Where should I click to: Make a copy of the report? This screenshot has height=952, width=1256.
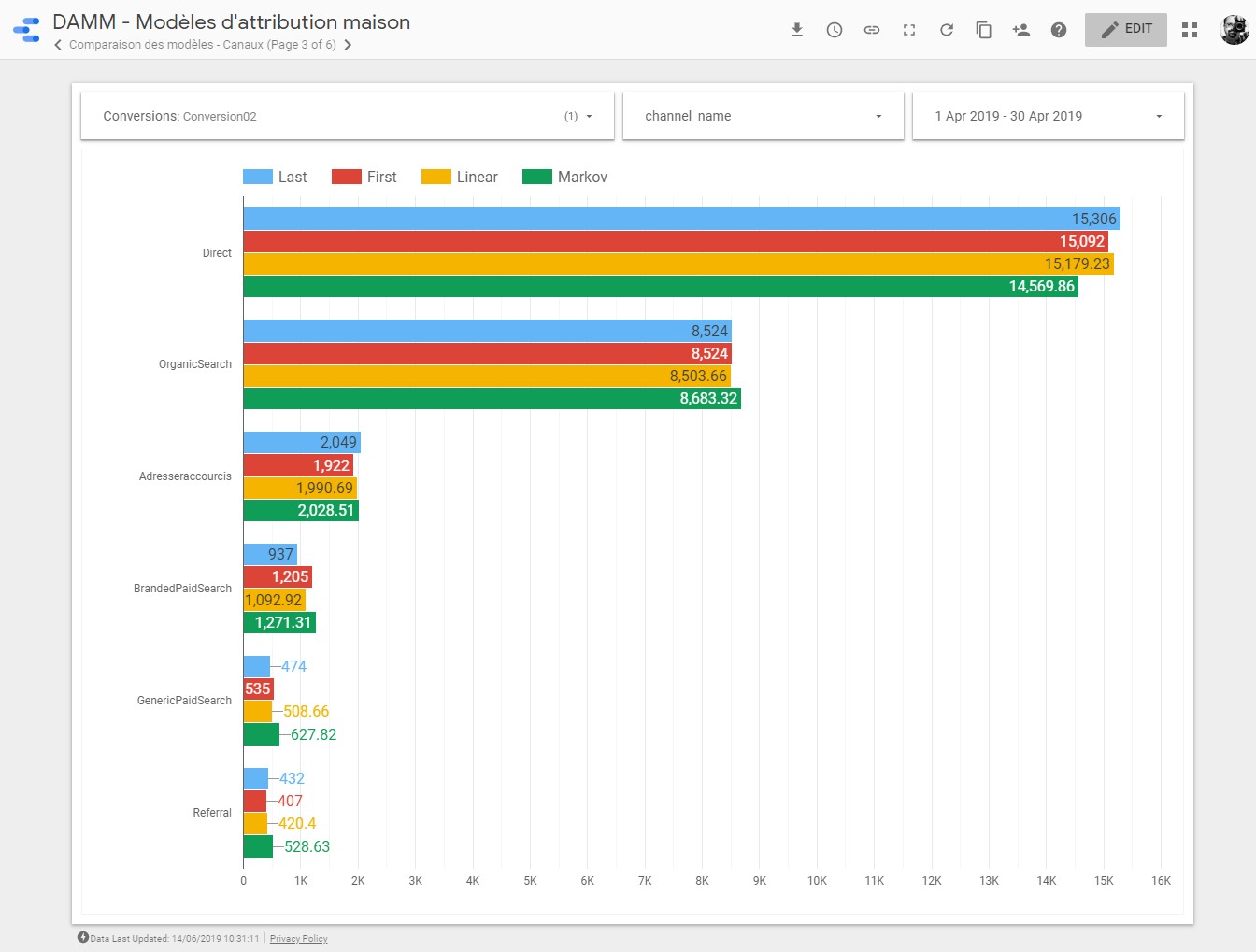[x=984, y=30]
